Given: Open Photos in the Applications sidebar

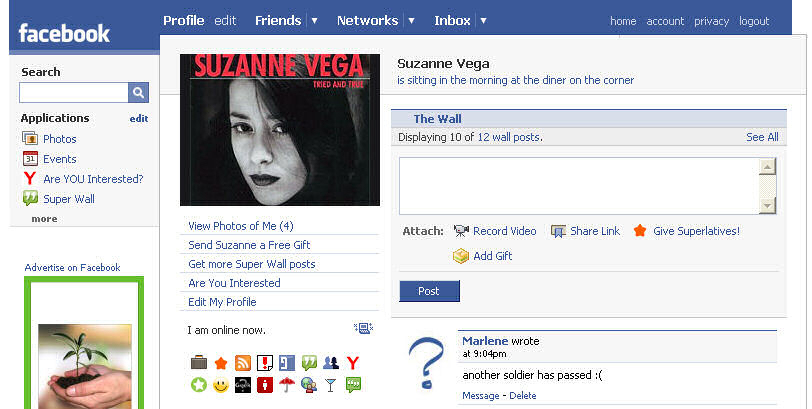Looking at the screenshot, I should [x=59, y=139].
